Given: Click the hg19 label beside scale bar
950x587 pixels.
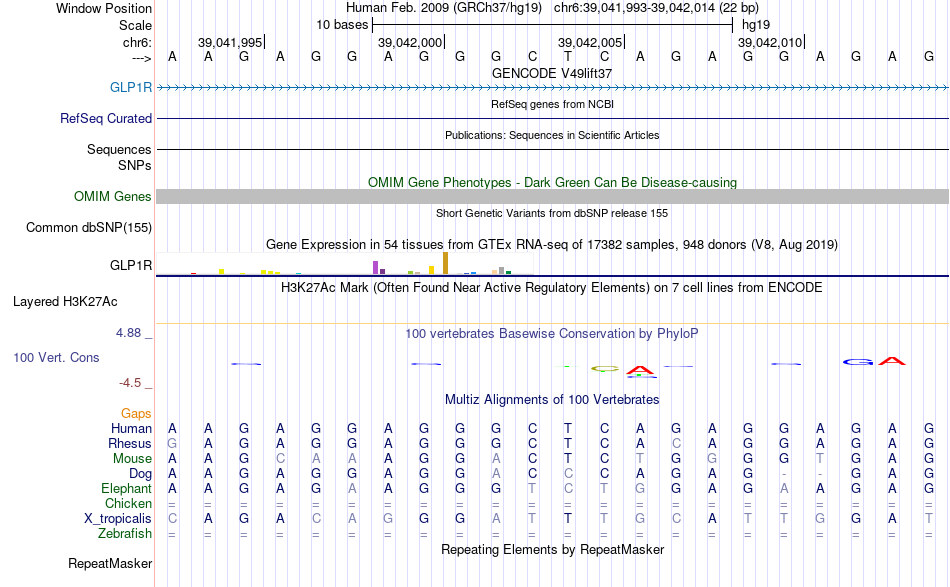Looking at the screenshot, I should (756, 25).
